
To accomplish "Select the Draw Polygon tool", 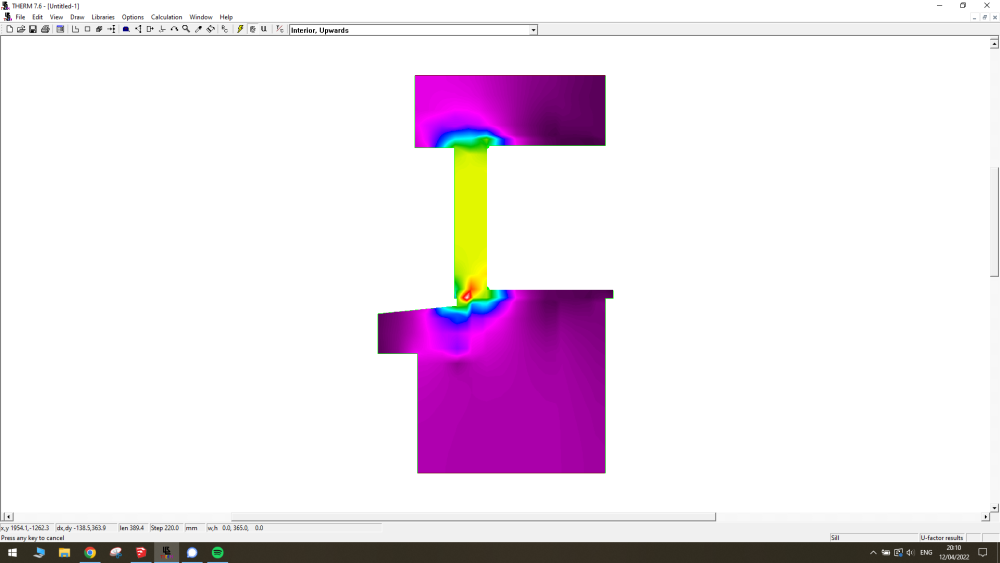I will pos(75,29).
